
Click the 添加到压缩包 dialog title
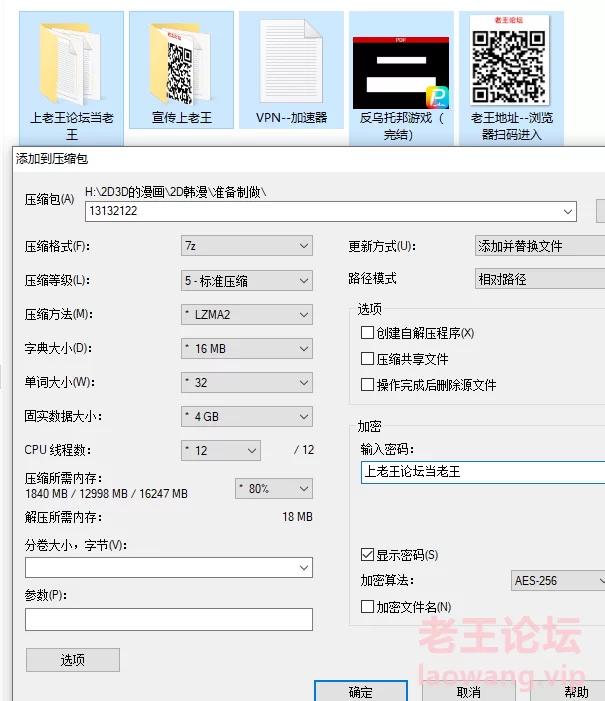click(52, 159)
